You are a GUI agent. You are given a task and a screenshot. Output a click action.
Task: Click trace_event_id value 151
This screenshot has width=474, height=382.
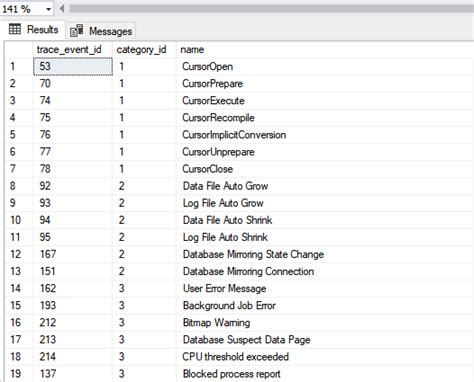73,271
